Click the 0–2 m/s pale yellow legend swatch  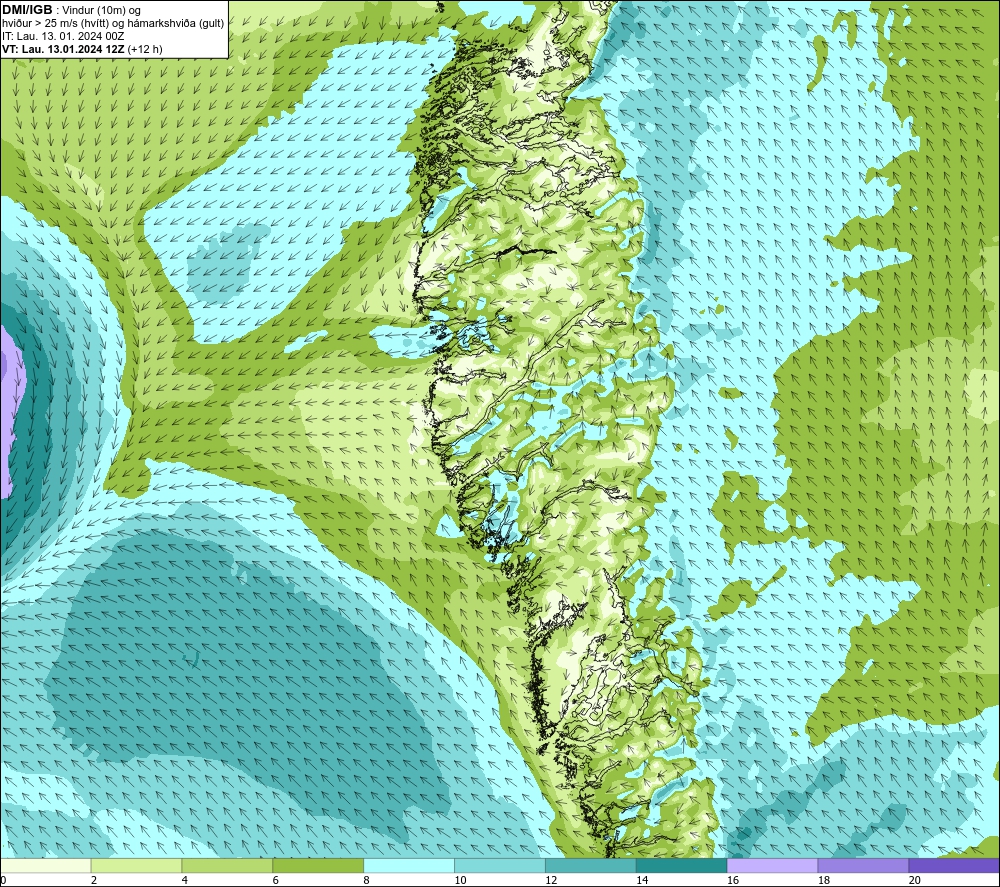pos(46,865)
